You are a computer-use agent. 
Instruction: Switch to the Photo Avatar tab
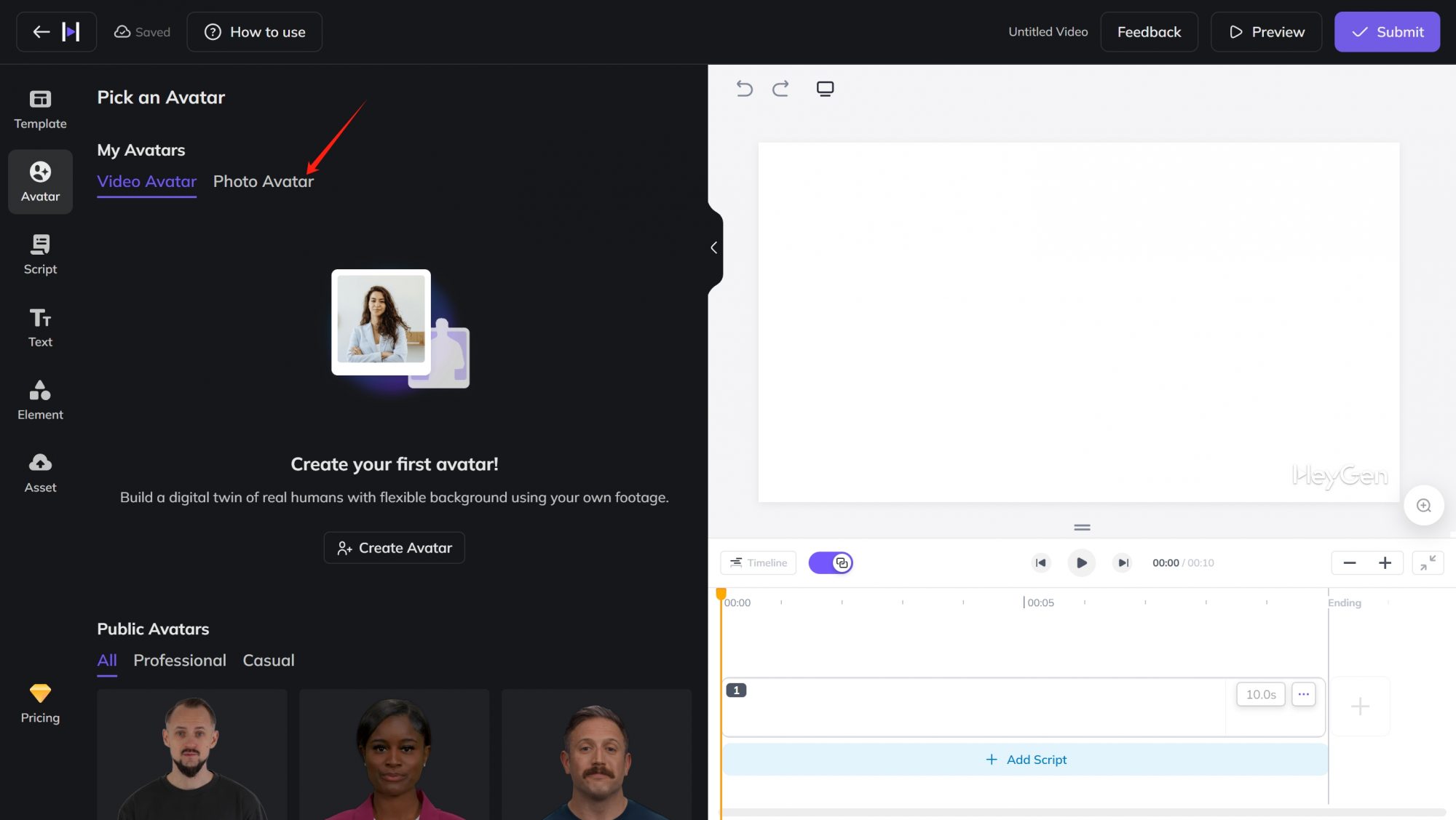[x=263, y=182]
